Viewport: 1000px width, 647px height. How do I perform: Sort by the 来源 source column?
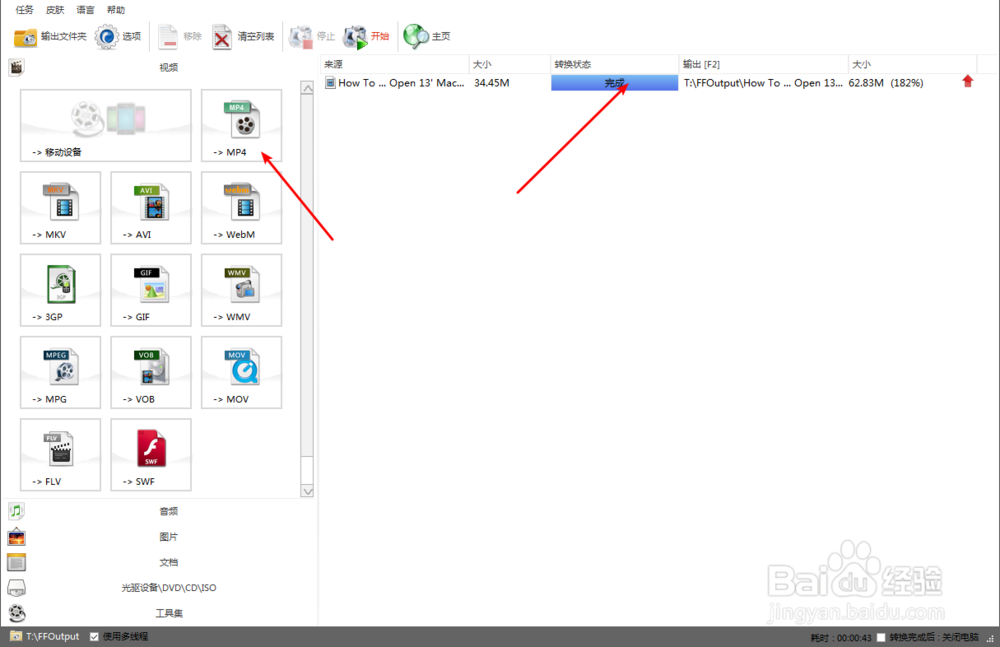394,64
